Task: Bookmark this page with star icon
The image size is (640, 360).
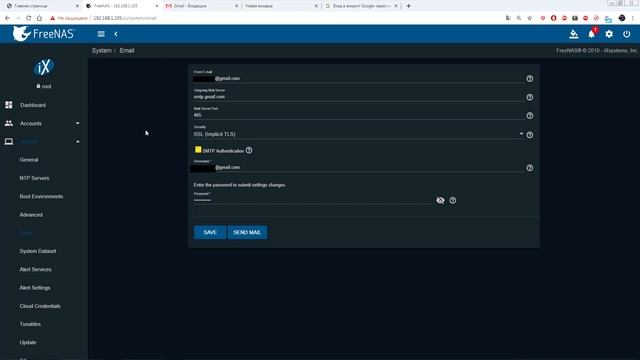Action: [529, 18]
